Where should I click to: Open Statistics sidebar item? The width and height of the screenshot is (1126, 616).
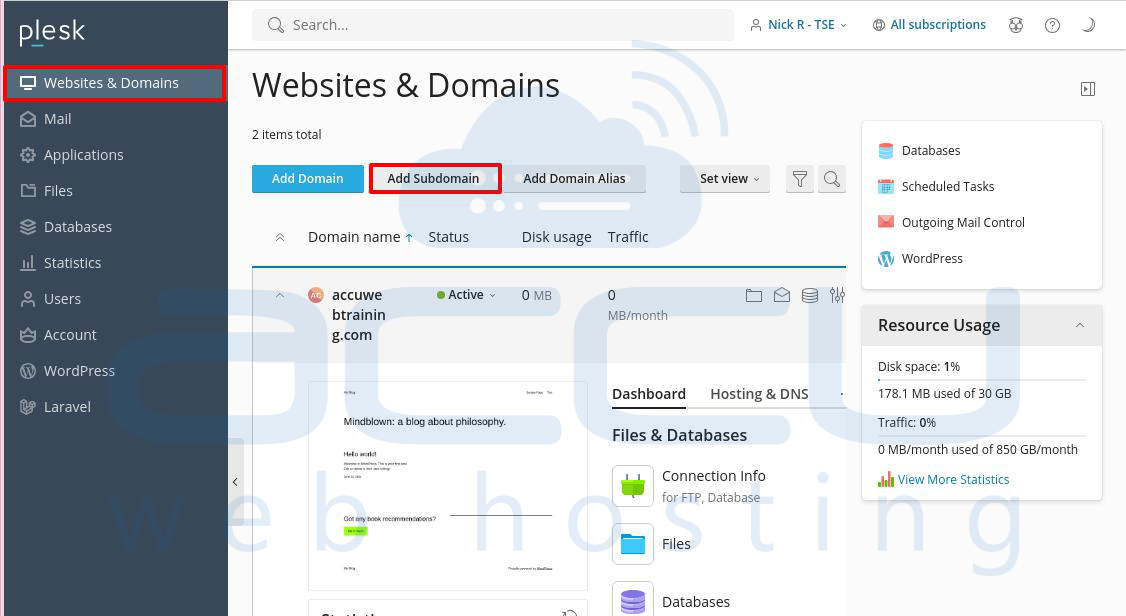click(x=60, y=263)
